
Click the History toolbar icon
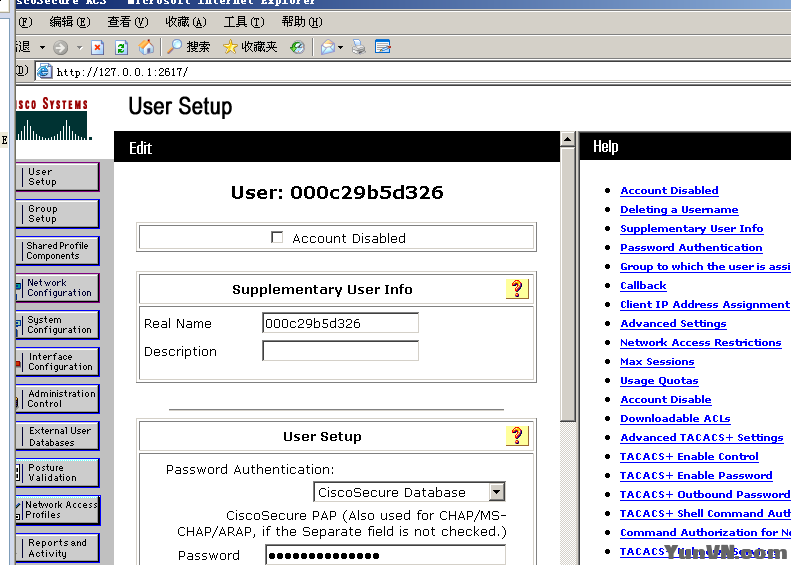point(297,47)
